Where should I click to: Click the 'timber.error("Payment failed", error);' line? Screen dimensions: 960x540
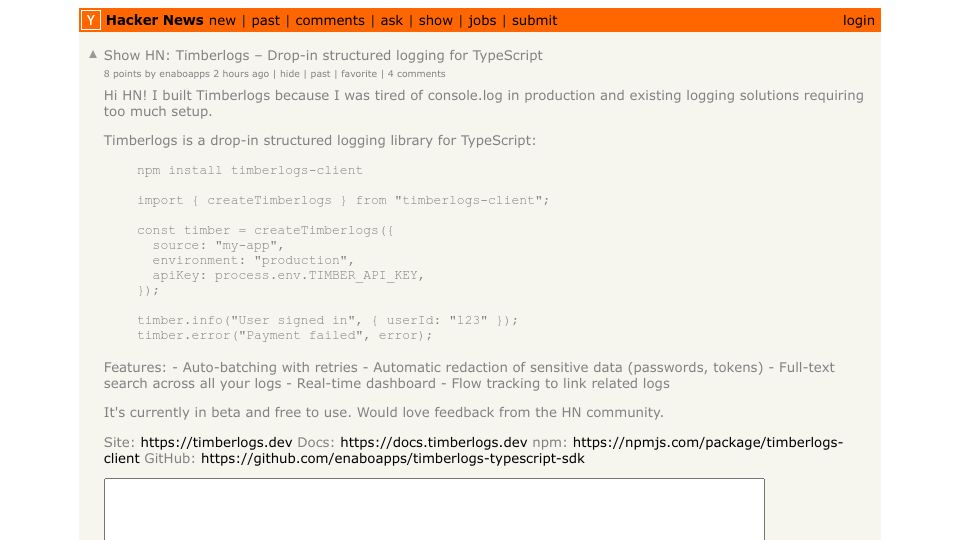(x=284, y=336)
